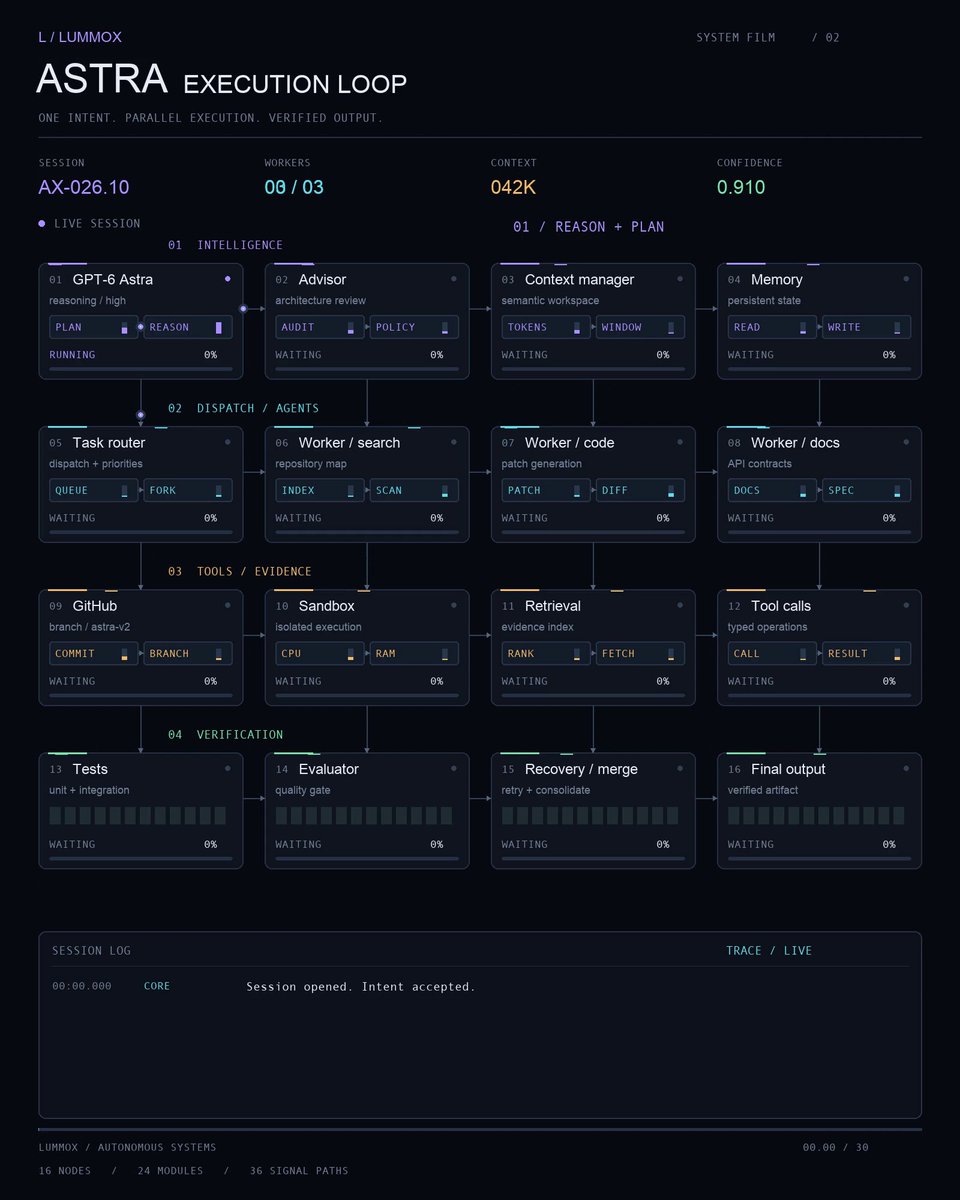Click the GitHub node status dot

(x=228, y=605)
